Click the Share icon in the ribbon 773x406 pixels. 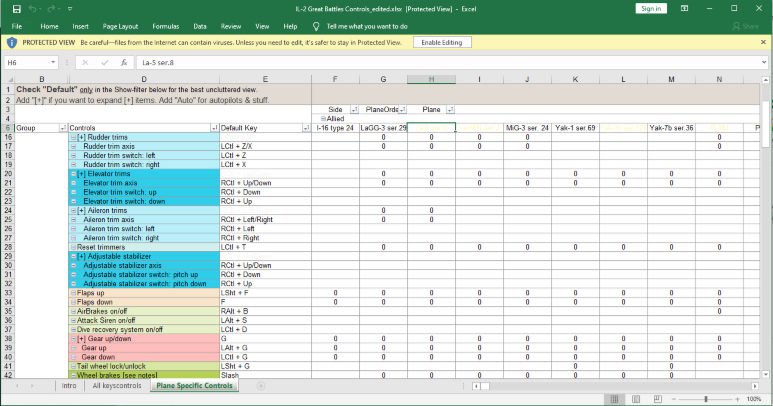coord(737,27)
